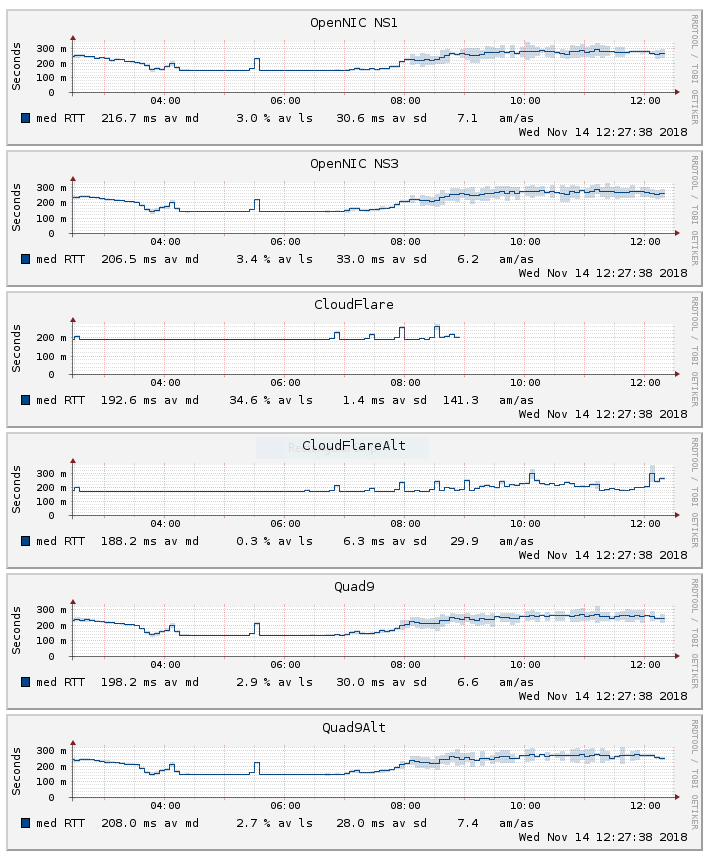This screenshot has width=713, height=862.
Task: Click the Seconds axis label on CloudFlareAlt graph
Action: 17,491
